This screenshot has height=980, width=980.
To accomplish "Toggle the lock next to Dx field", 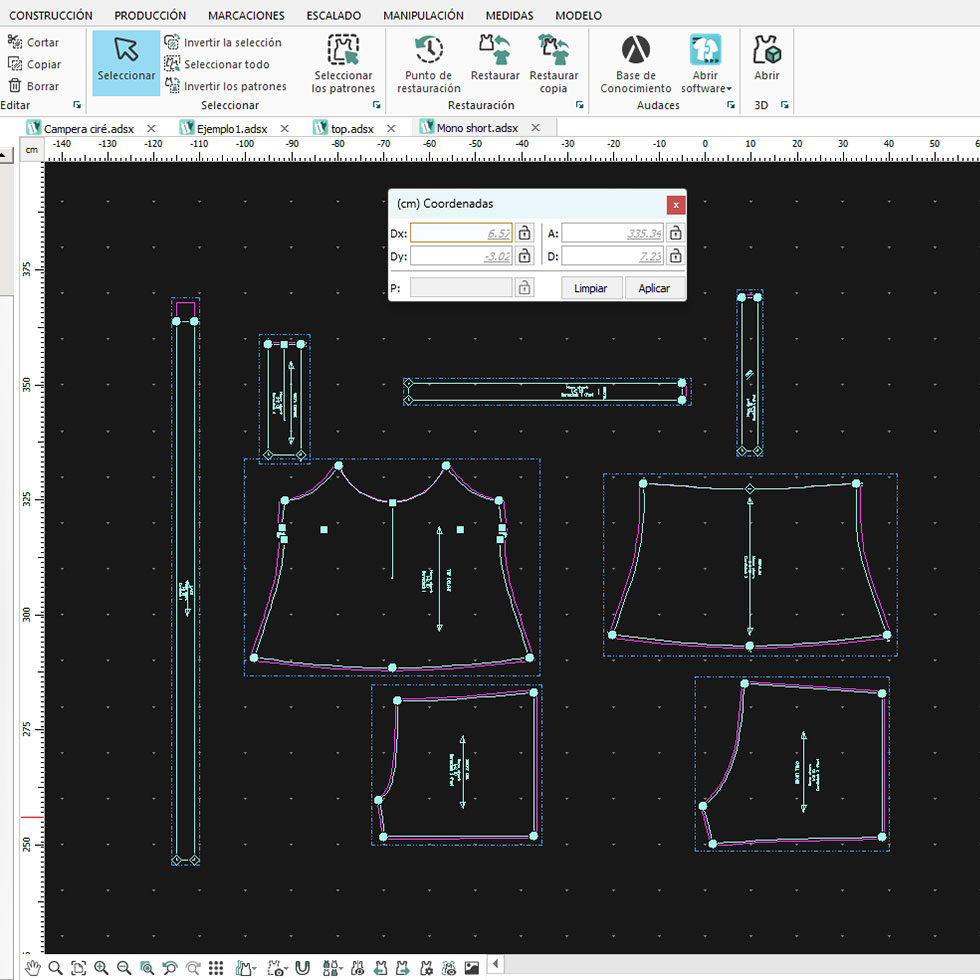I will coord(524,233).
